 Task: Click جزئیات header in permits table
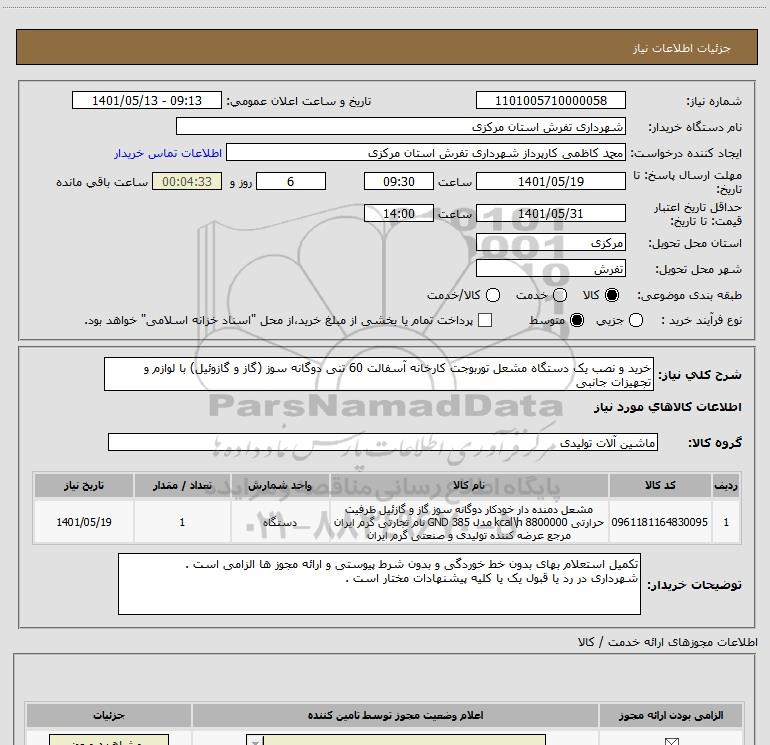click(109, 715)
